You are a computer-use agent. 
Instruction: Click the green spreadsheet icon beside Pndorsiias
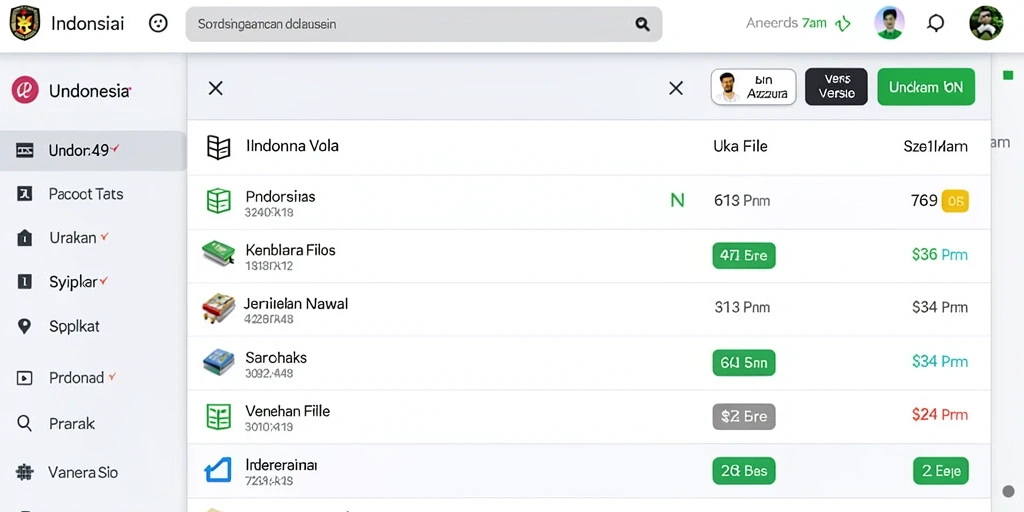pyautogui.click(x=219, y=200)
